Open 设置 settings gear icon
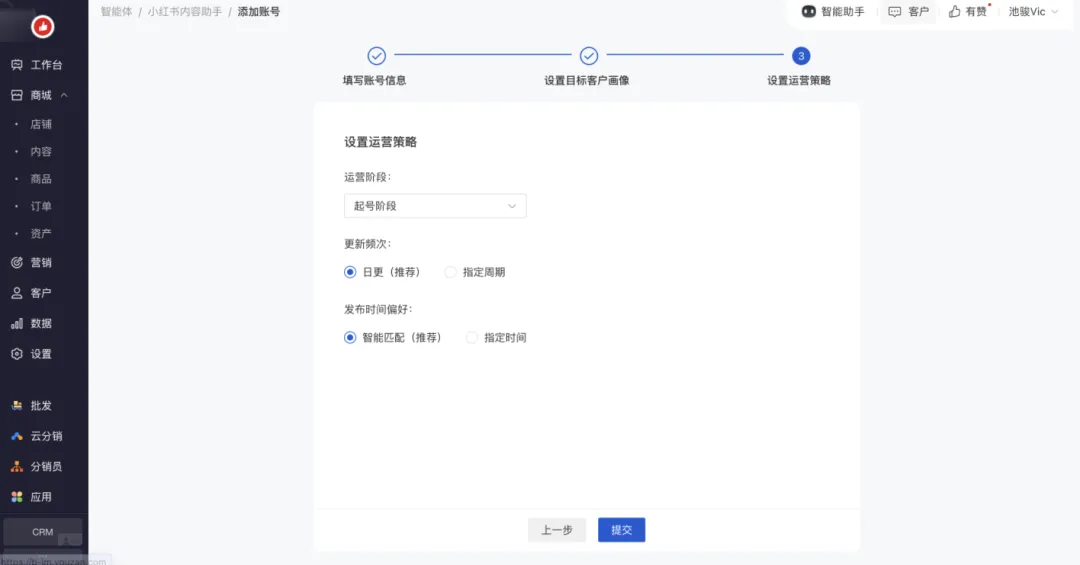Image resolution: width=1080 pixels, height=565 pixels. (x=17, y=354)
